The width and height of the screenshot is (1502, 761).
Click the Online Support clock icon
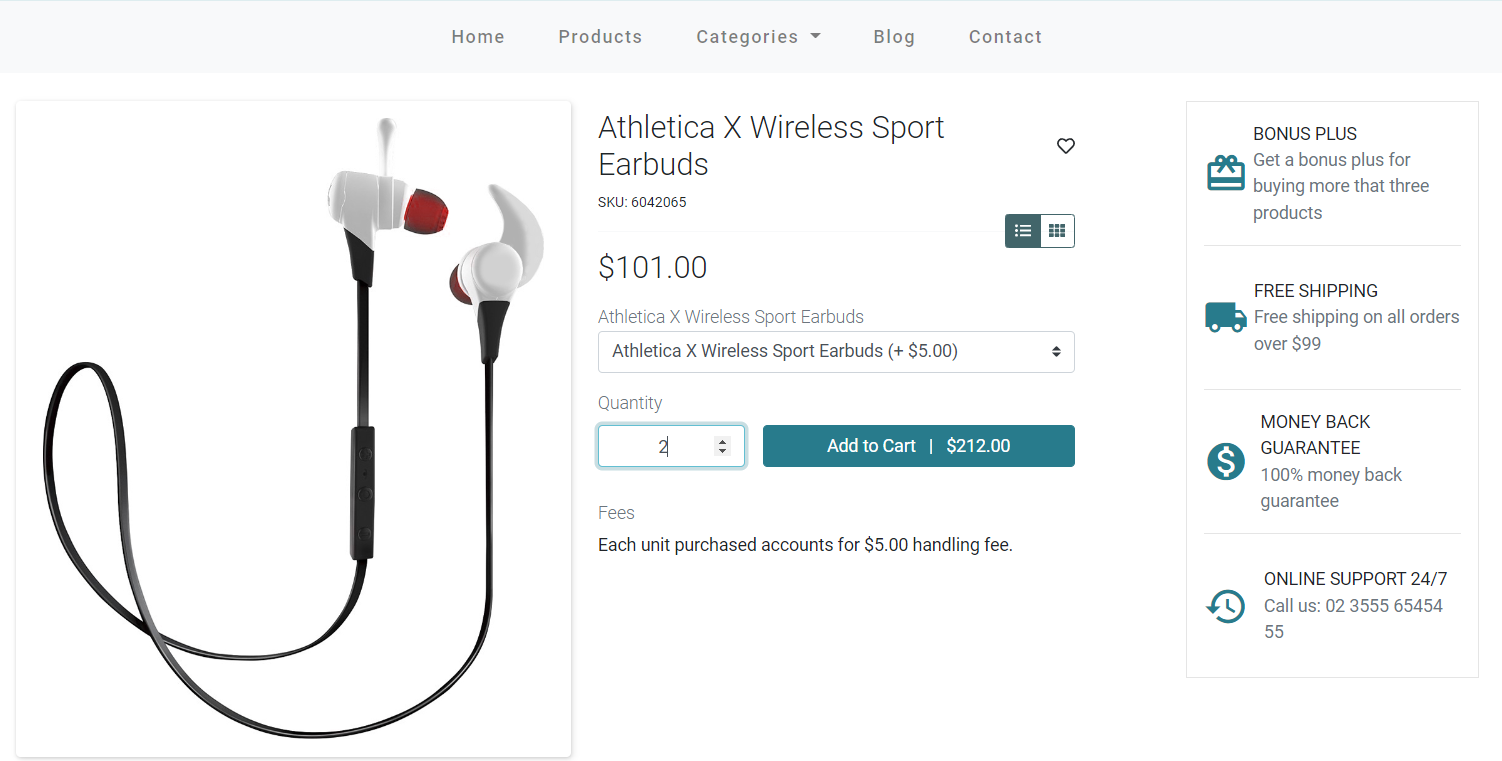1226,605
